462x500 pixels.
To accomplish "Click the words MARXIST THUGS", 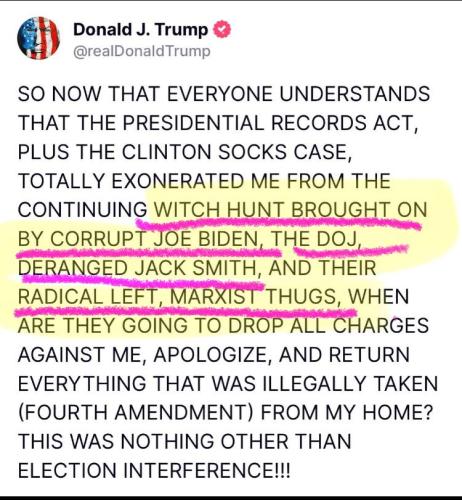I will pyautogui.click(x=253, y=297).
